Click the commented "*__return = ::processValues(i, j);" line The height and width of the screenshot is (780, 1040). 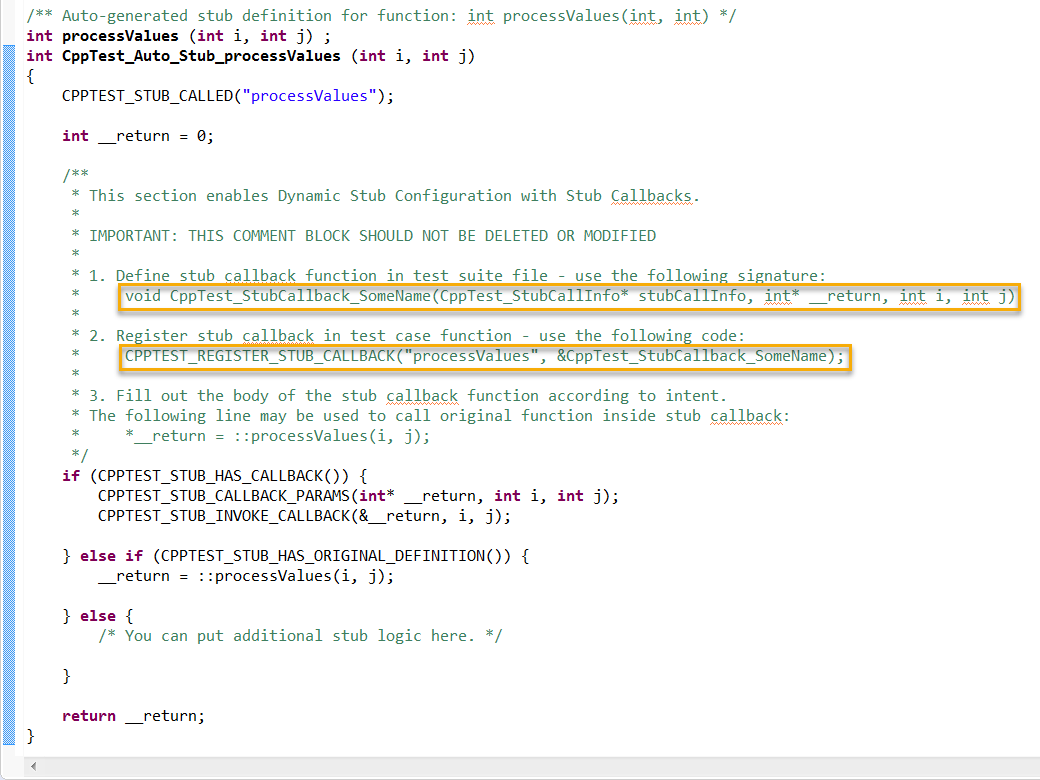(277, 436)
